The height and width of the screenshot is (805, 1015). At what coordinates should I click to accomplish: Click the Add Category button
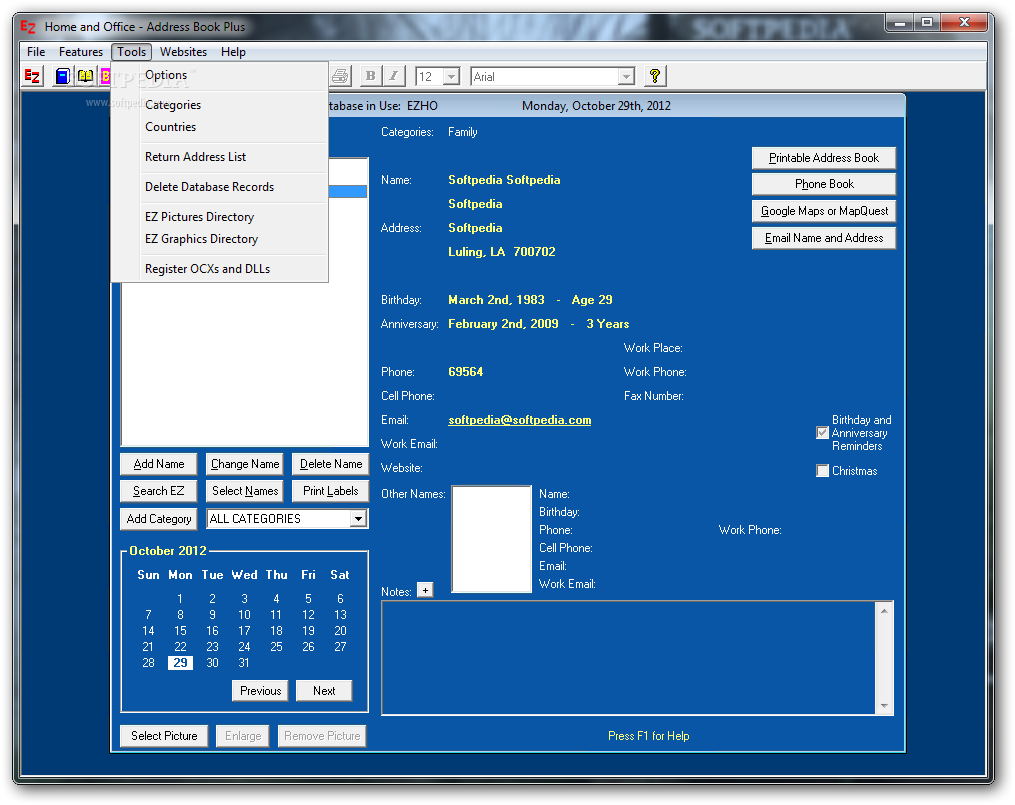point(159,519)
